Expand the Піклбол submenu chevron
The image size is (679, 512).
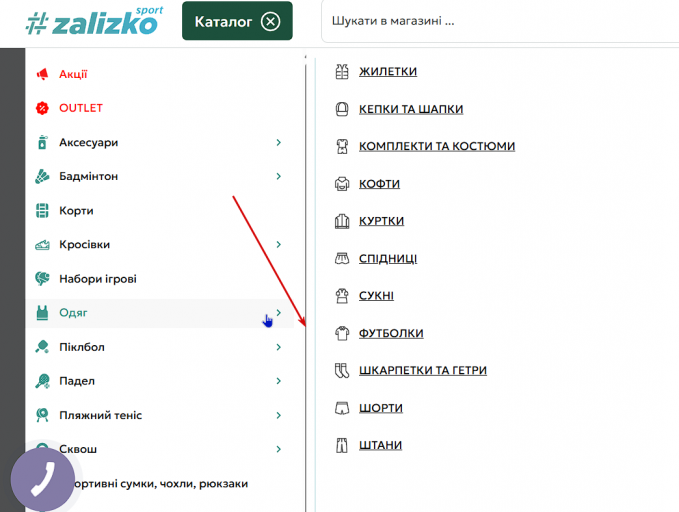(x=278, y=347)
